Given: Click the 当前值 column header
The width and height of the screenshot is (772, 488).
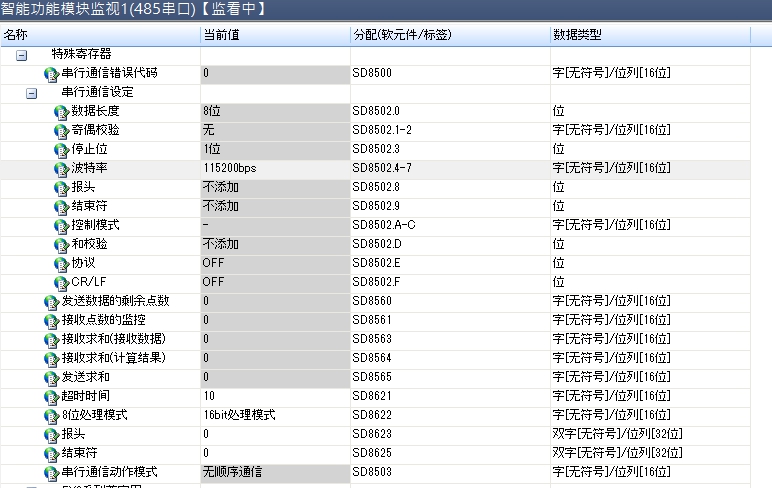Looking at the screenshot, I should tap(275, 35).
